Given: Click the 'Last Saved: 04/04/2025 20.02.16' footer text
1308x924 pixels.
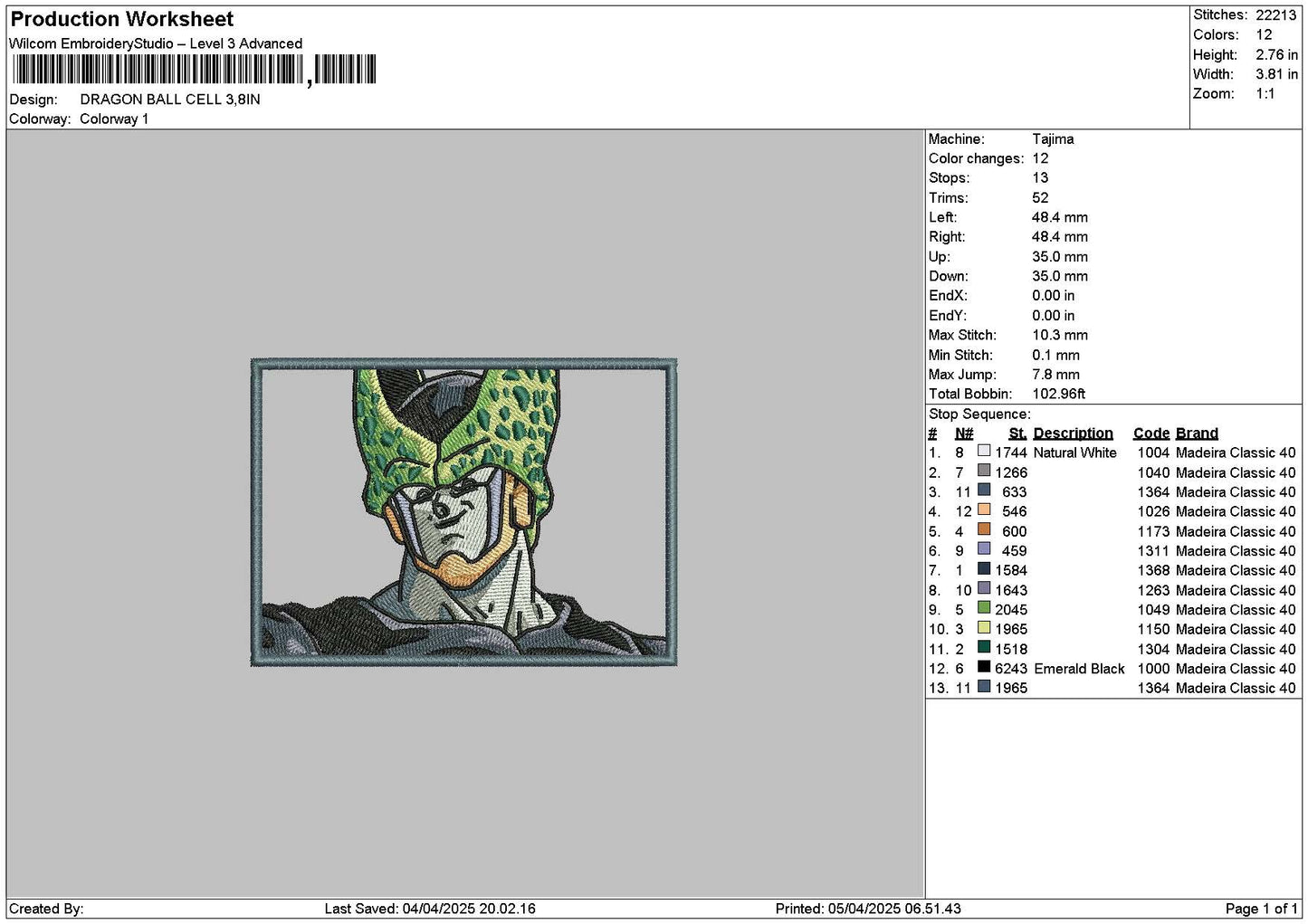Looking at the screenshot, I should point(430,909).
